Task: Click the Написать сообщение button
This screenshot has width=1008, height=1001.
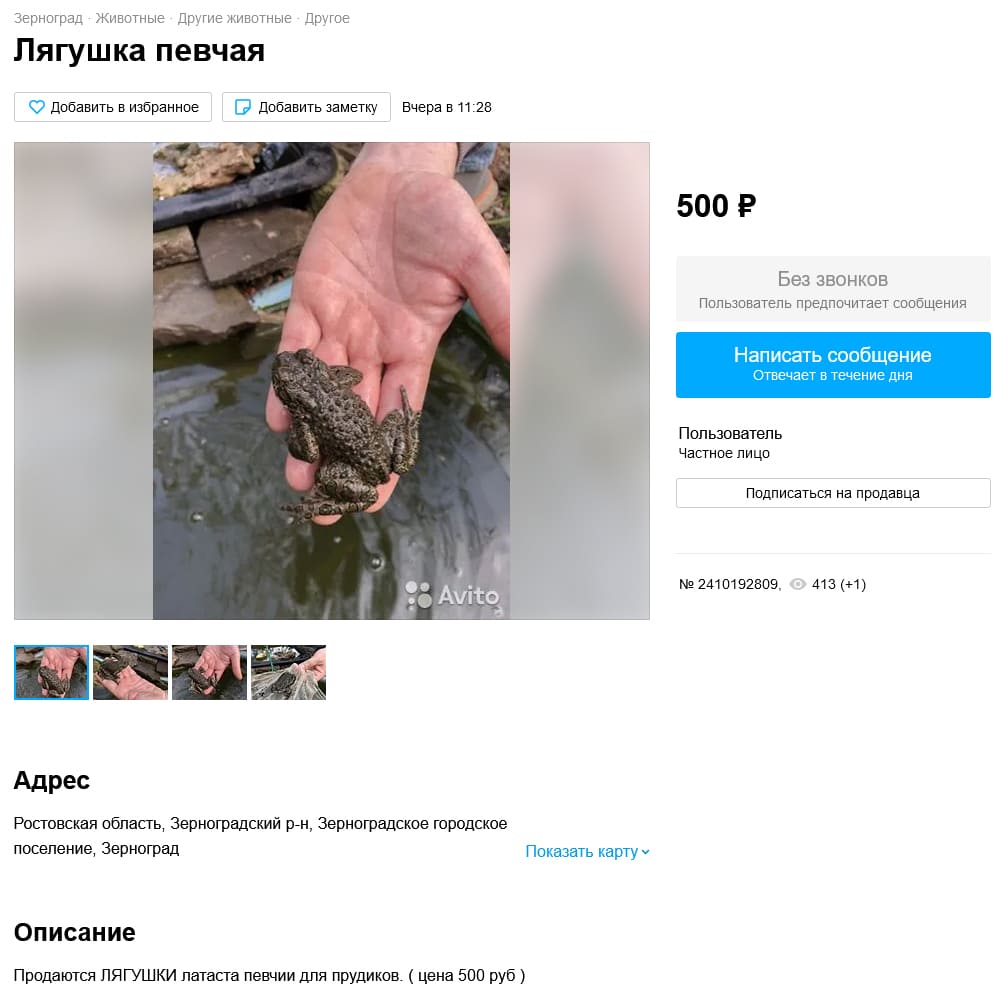Action: coord(833,365)
